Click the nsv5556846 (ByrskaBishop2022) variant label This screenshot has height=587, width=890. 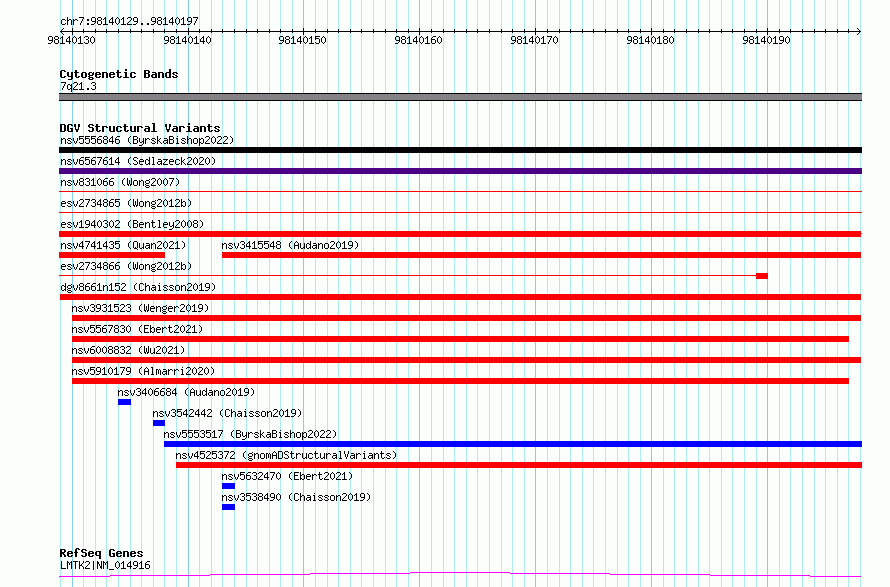tap(147, 140)
